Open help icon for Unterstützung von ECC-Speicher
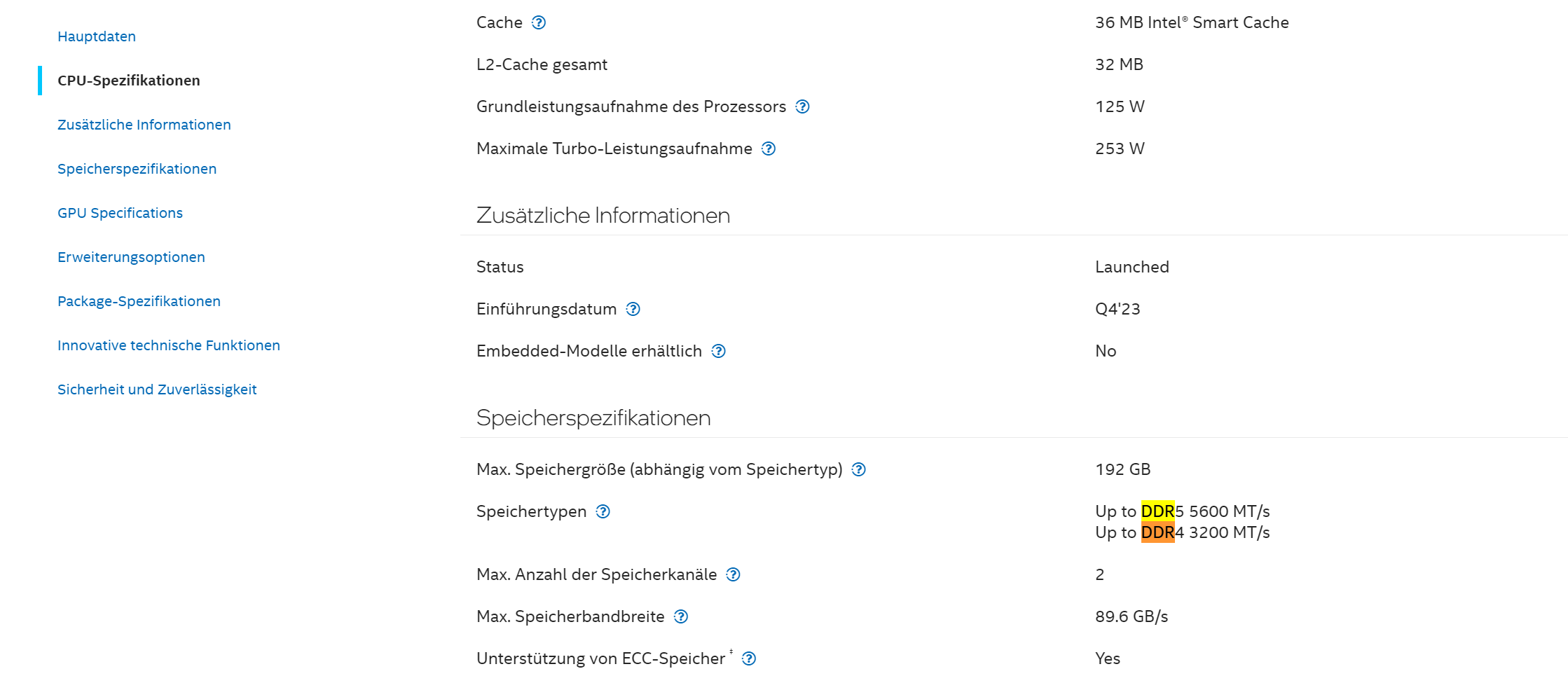Viewport: 1568px width, 690px height. [x=748, y=658]
